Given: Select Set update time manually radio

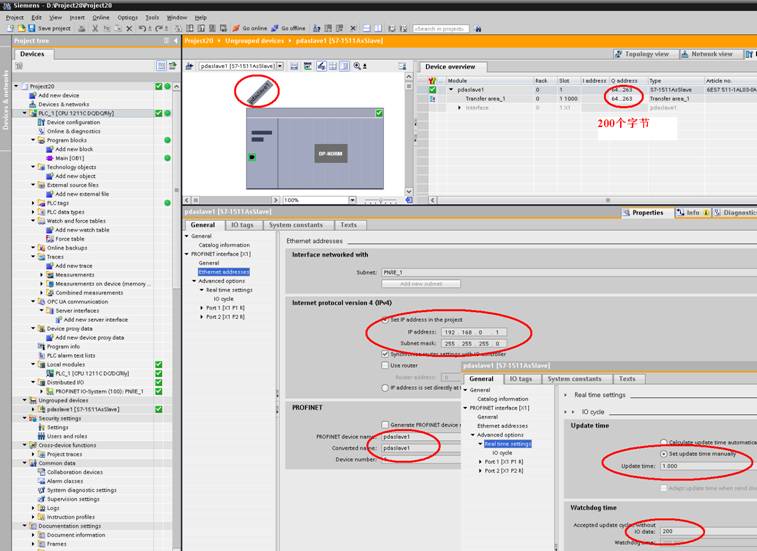Looking at the screenshot, I should (x=664, y=454).
